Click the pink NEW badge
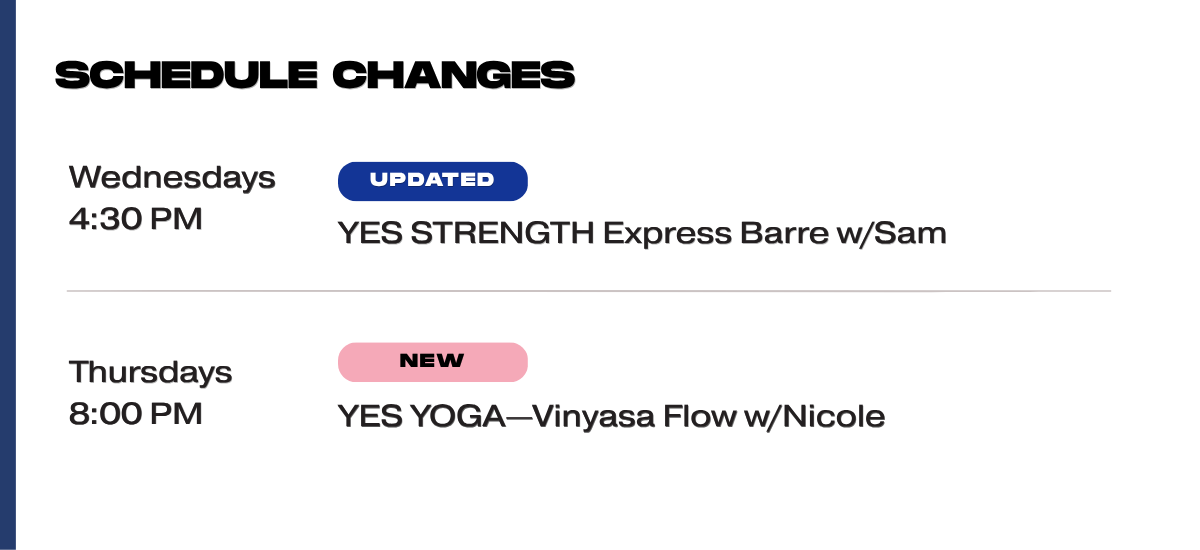 pyautogui.click(x=432, y=362)
